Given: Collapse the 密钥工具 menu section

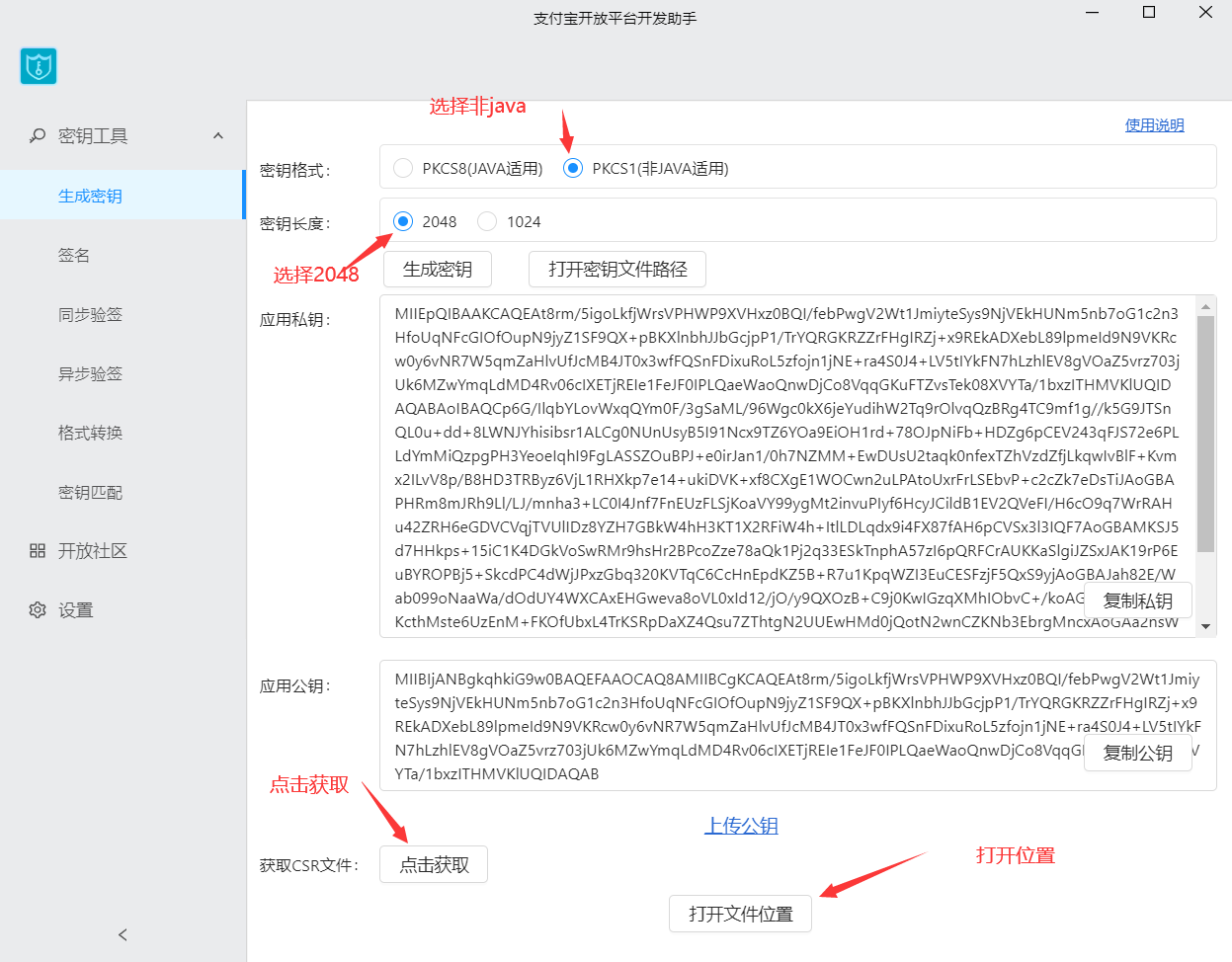Looking at the screenshot, I should coord(218,135).
